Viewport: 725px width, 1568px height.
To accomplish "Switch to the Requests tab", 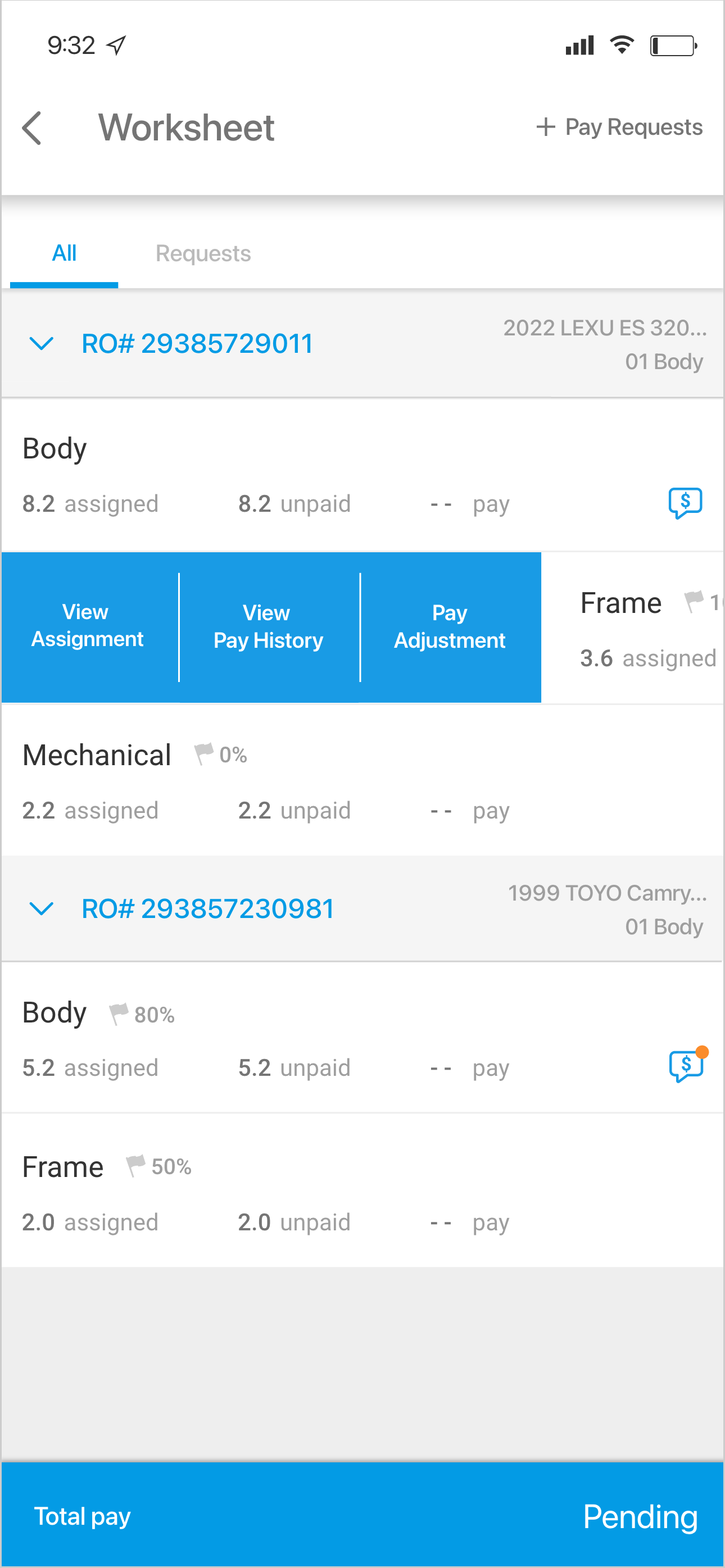I will coord(203,253).
